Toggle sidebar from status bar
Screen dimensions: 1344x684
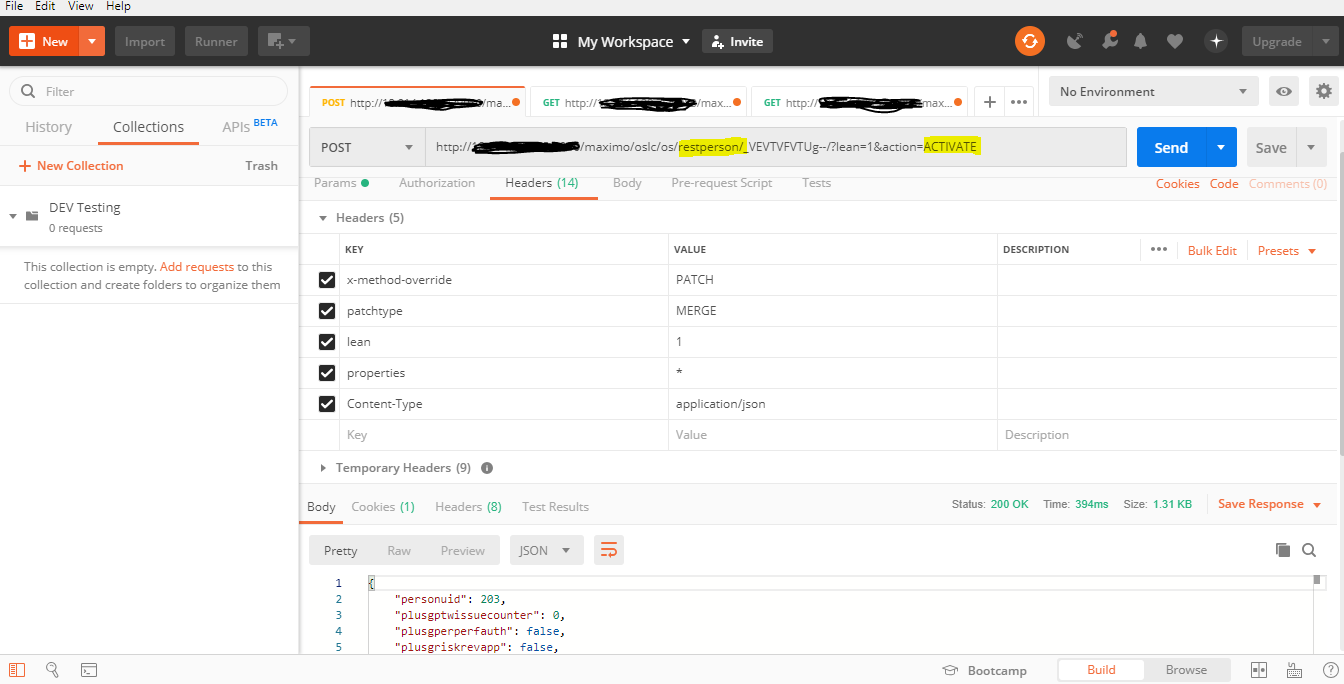tap(17, 670)
